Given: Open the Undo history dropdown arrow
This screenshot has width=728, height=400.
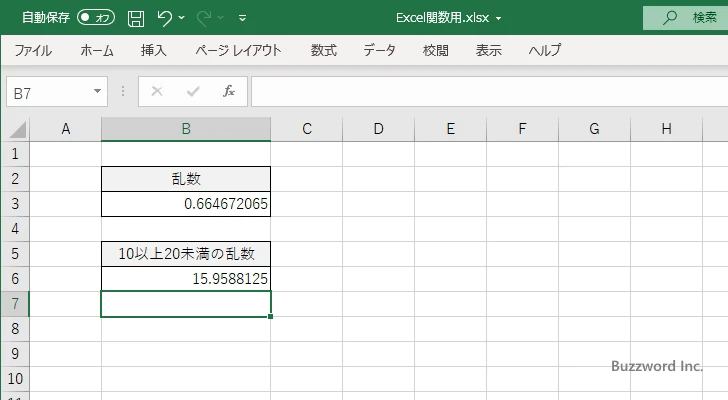Looking at the screenshot, I should (182, 18).
